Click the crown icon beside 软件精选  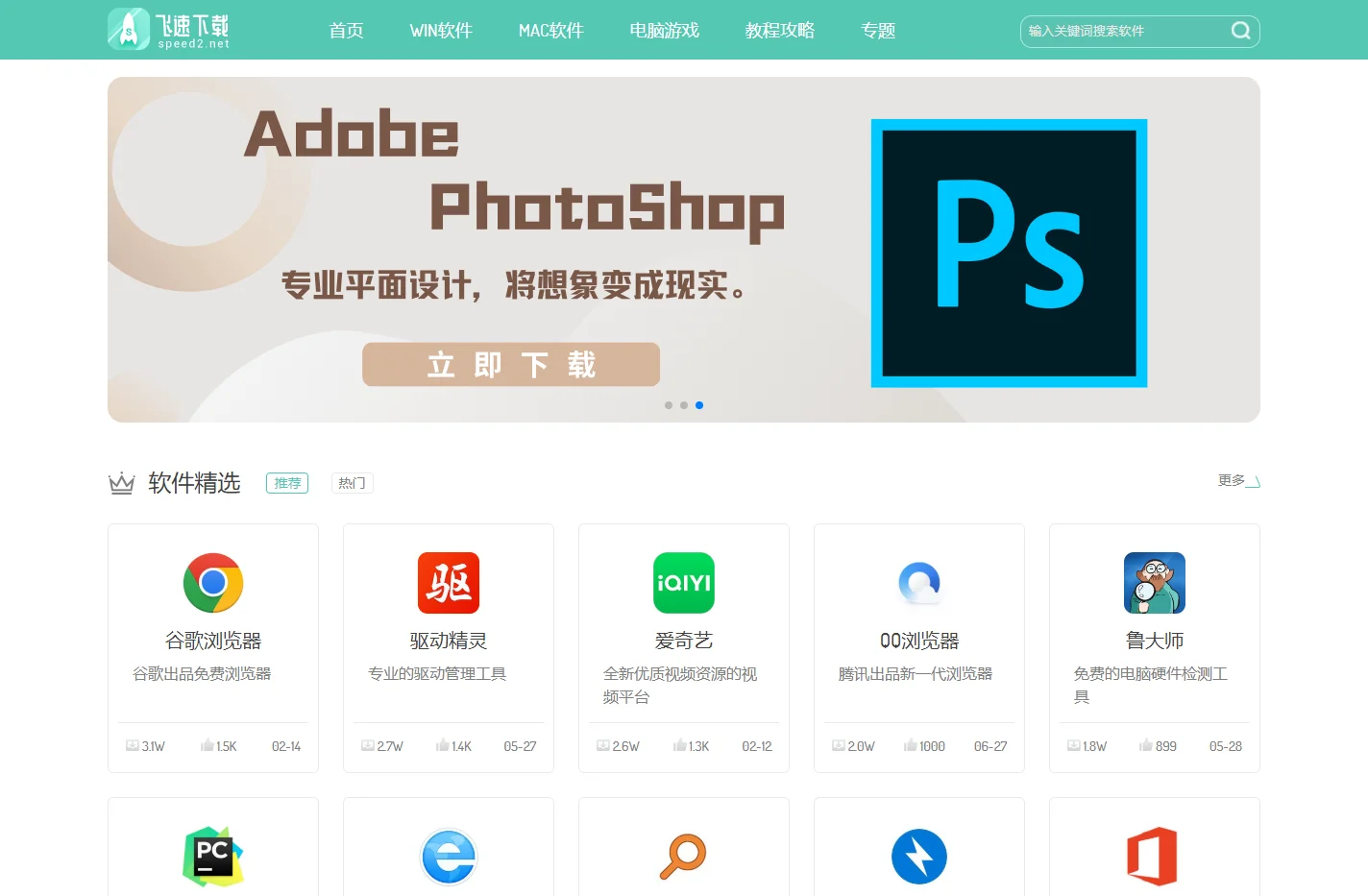pyautogui.click(x=122, y=483)
